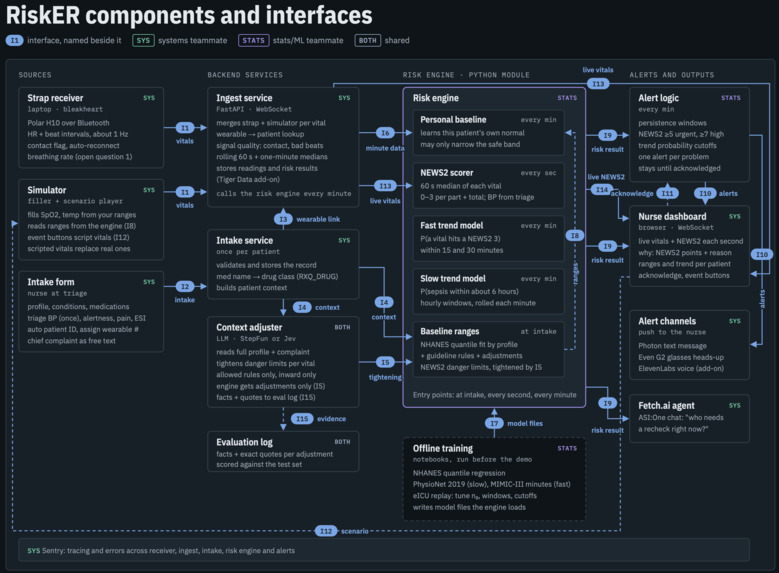Click the STATS tag on the Alert logic card

[730, 98]
